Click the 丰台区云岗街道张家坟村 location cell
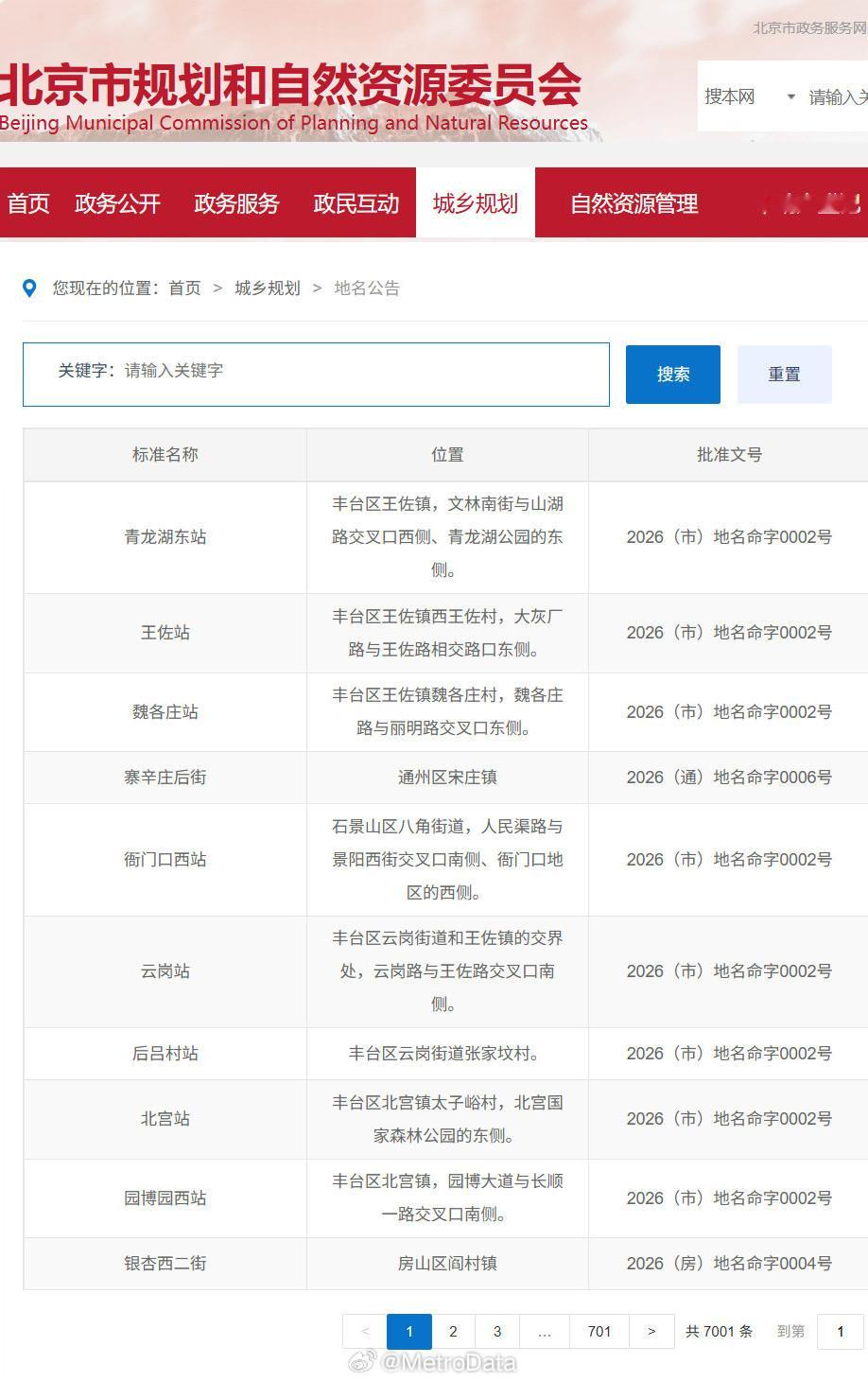The height and width of the screenshot is (1381, 868). click(x=447, y=1054)
